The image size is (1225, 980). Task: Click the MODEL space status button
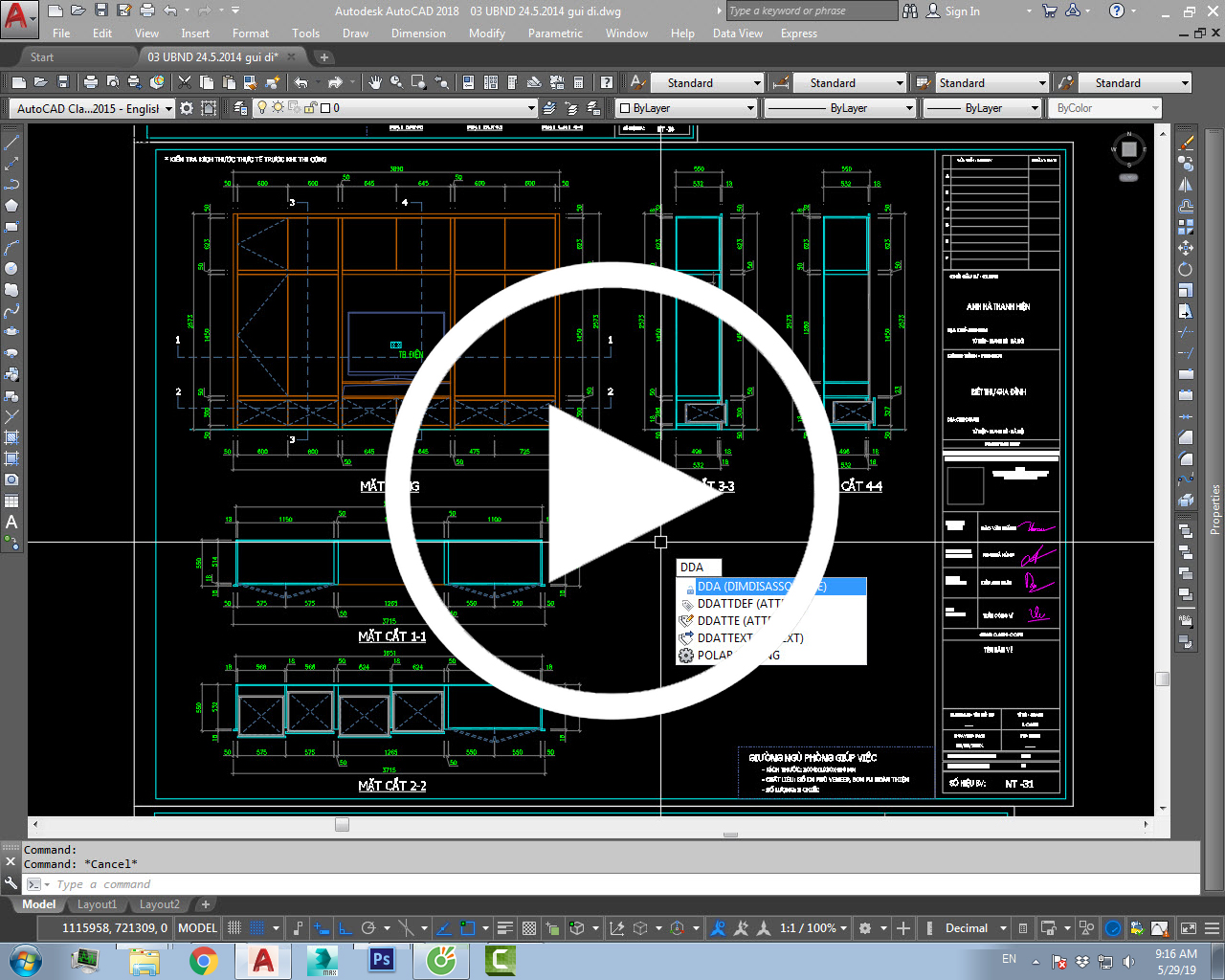click(197, 927)
